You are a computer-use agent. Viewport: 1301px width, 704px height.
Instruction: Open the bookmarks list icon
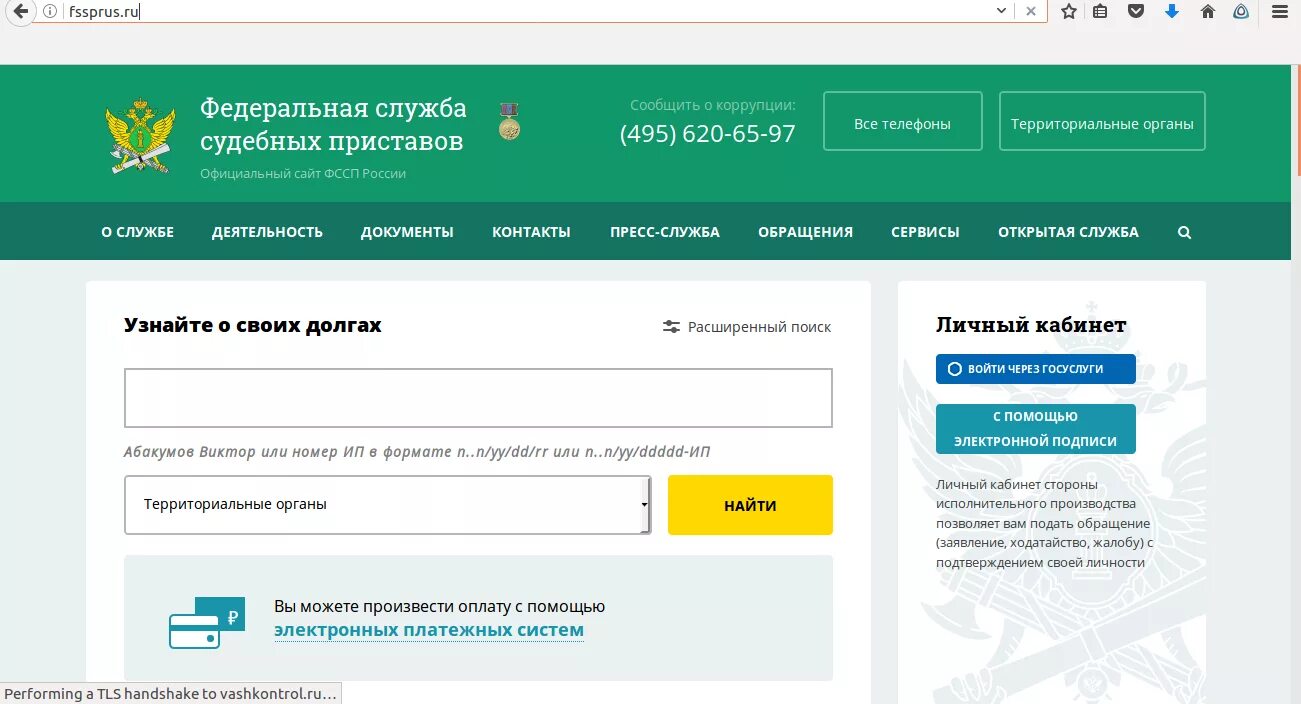coord(1100,11)
